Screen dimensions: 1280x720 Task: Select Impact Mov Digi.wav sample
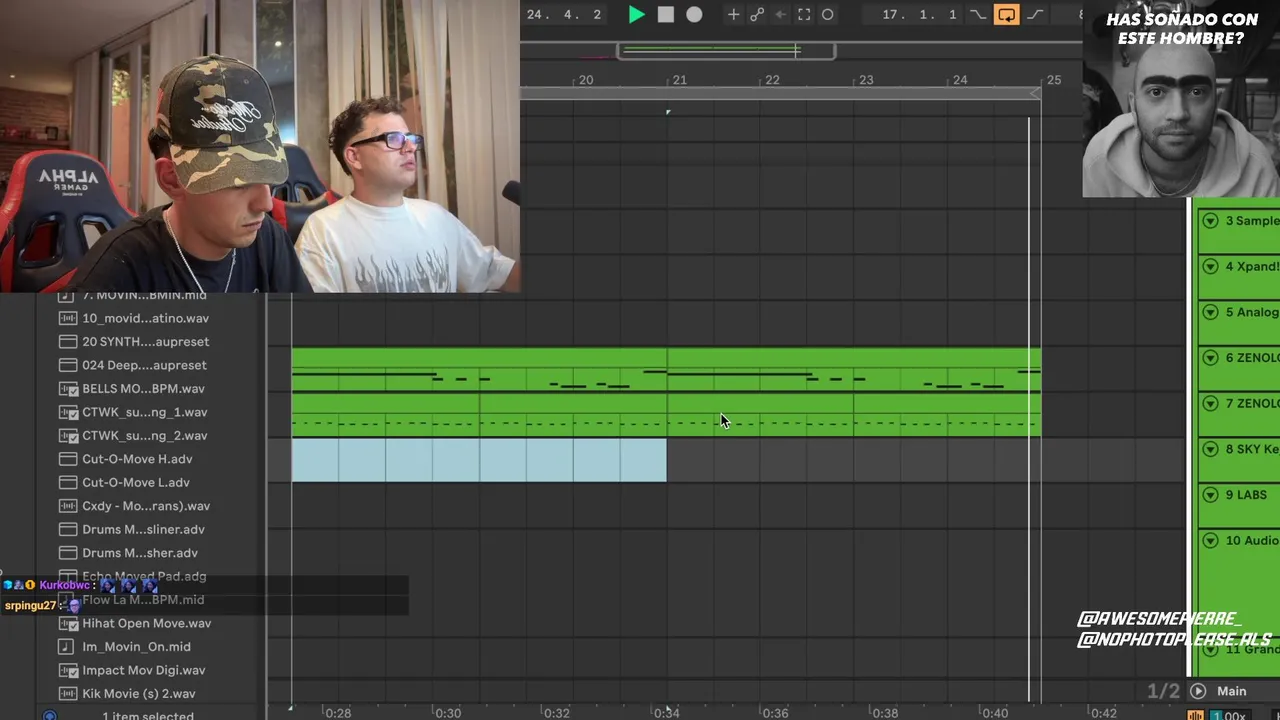(143, 670)
